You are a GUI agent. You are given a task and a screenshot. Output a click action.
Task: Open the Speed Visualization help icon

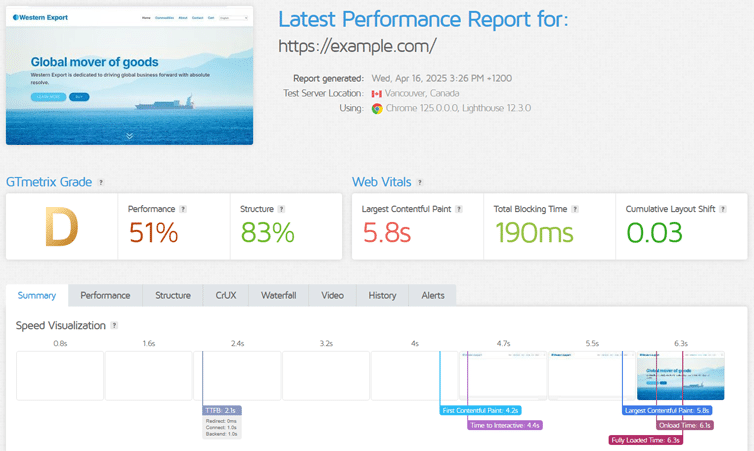tap(114, 326)
